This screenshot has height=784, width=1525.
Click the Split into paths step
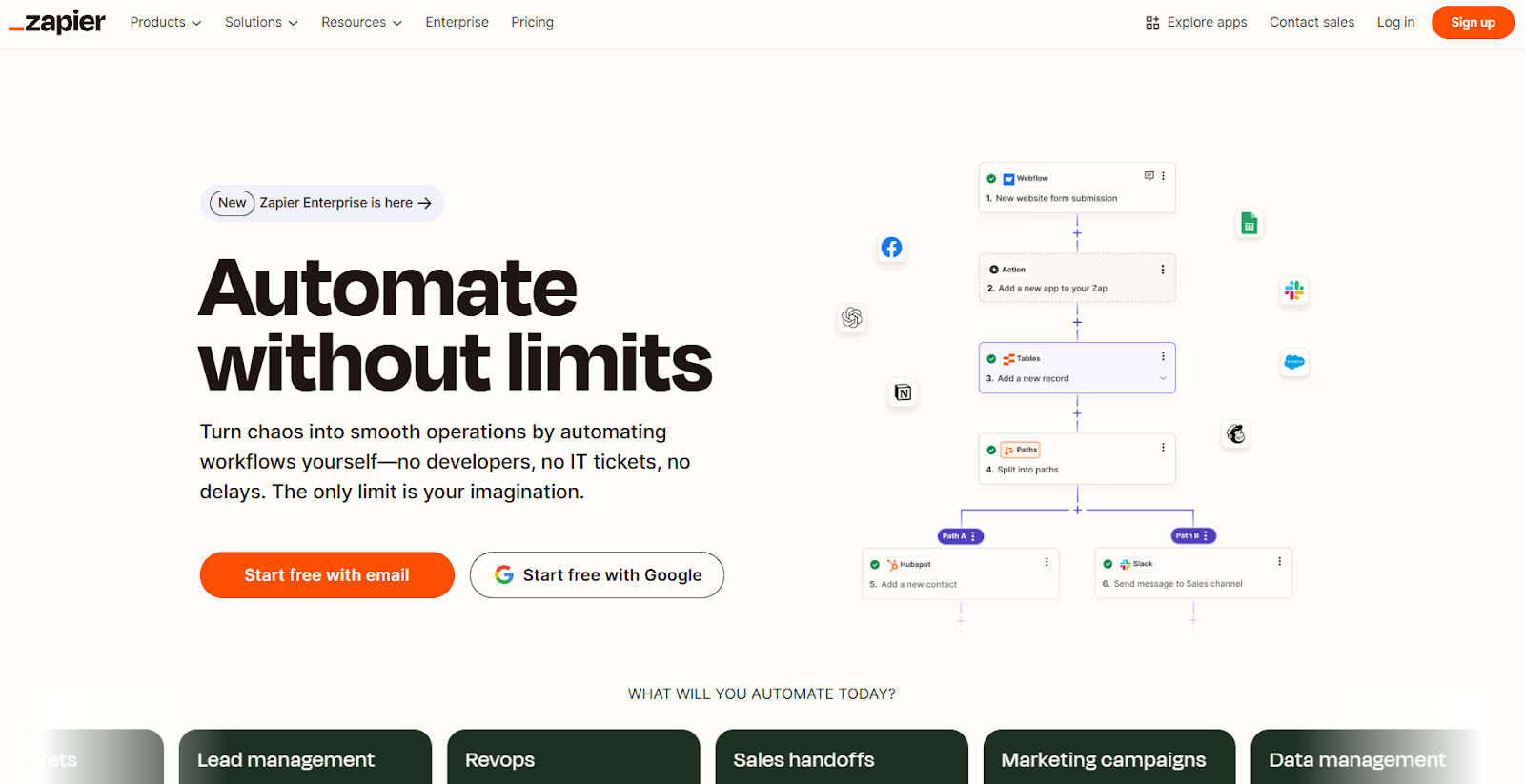point(1077,459)
